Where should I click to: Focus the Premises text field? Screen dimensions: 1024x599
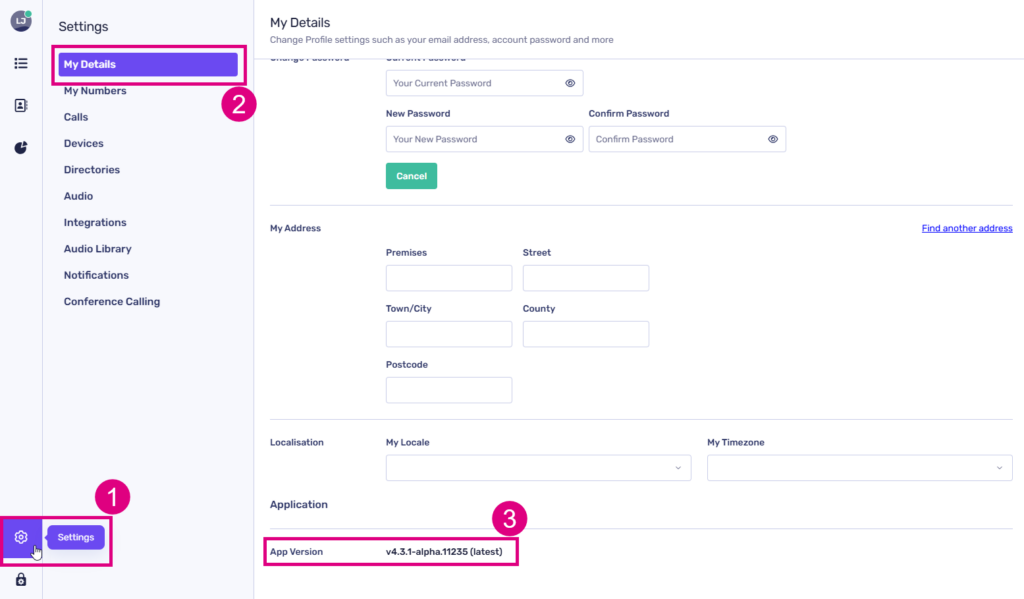(448, 278)
